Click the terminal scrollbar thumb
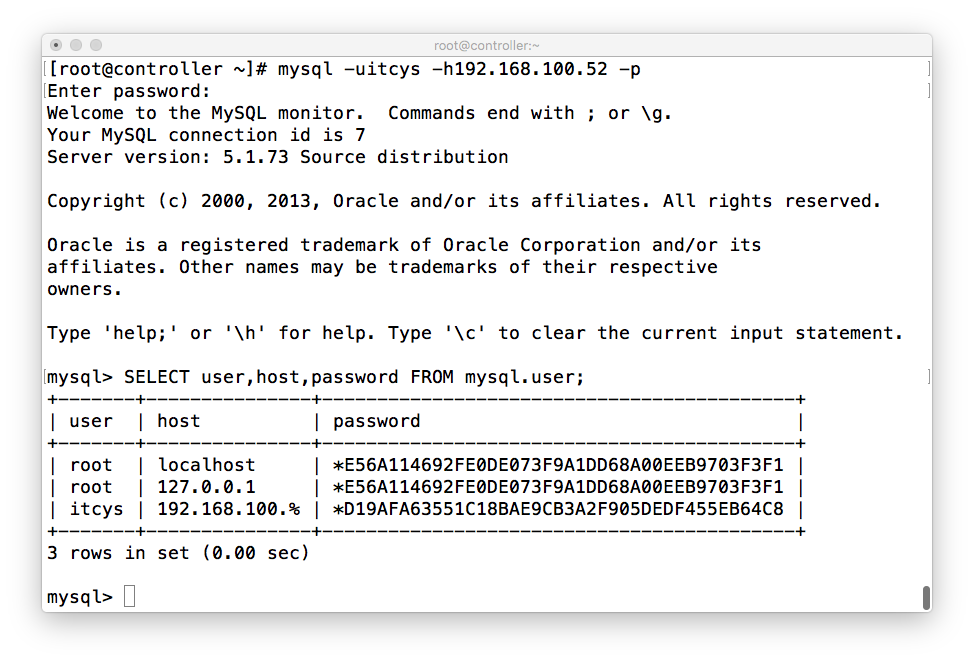 point(926,597)
